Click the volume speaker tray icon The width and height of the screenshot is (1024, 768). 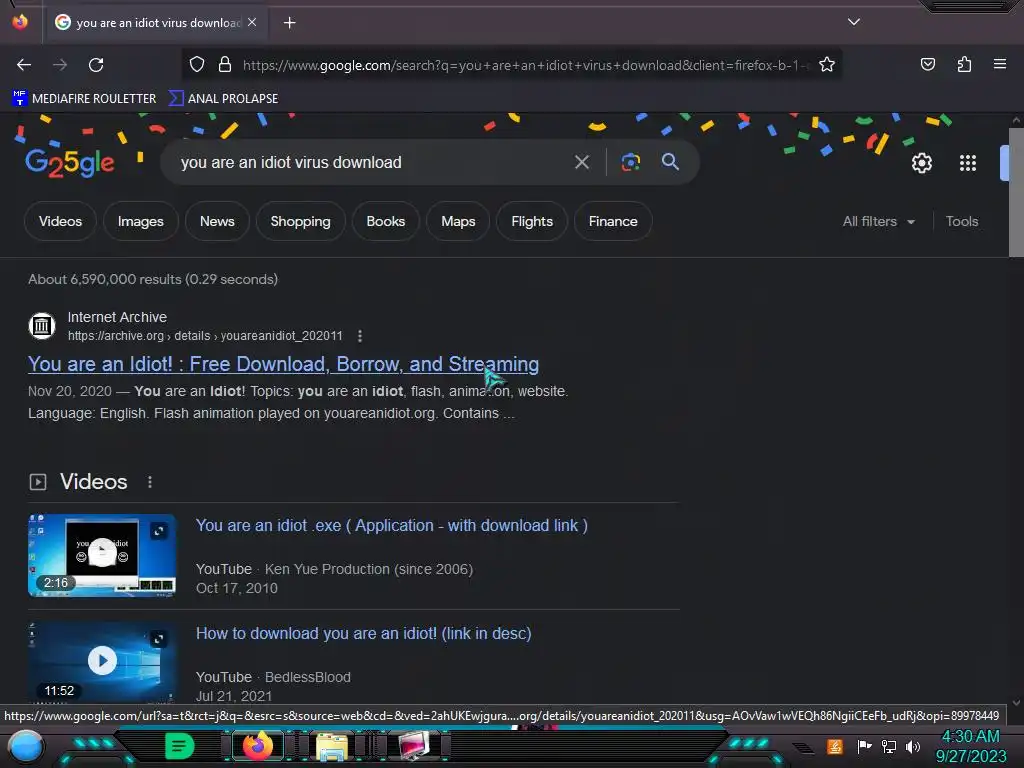pyautogui.click(x=912, y=746)
